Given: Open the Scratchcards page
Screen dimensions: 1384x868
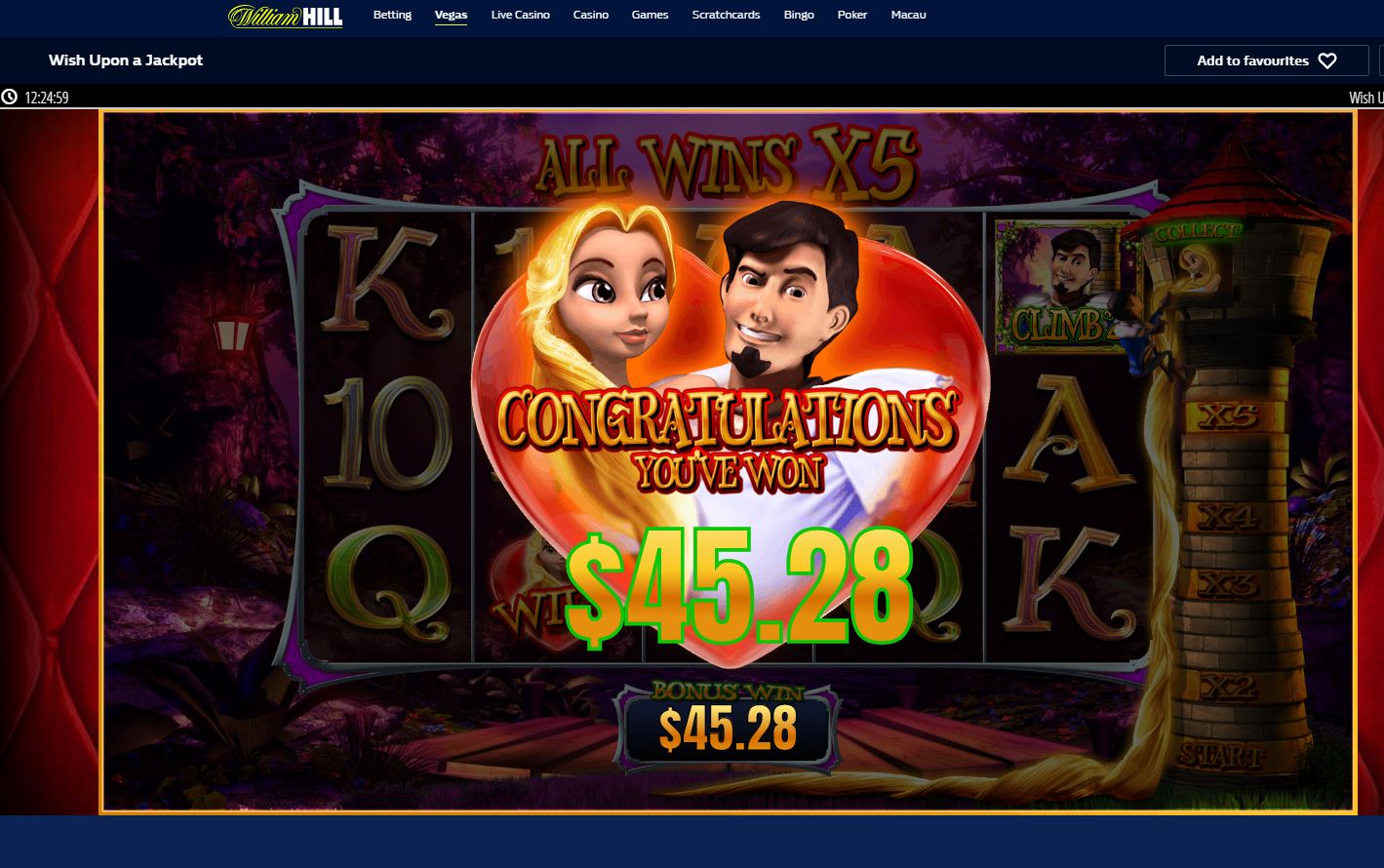Looking at the screenshot, I should pyautogui.click(x=726, y=15).
